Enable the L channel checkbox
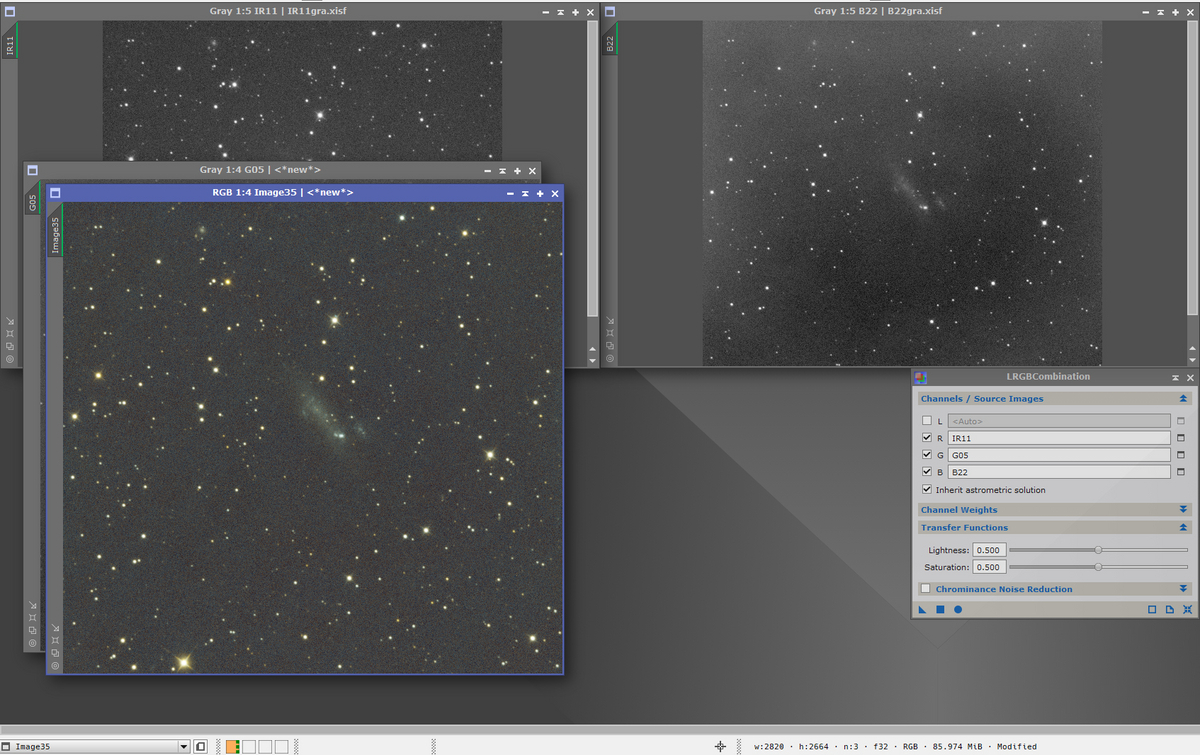This screenshot has width=1200, height=755. pos(926,421)
